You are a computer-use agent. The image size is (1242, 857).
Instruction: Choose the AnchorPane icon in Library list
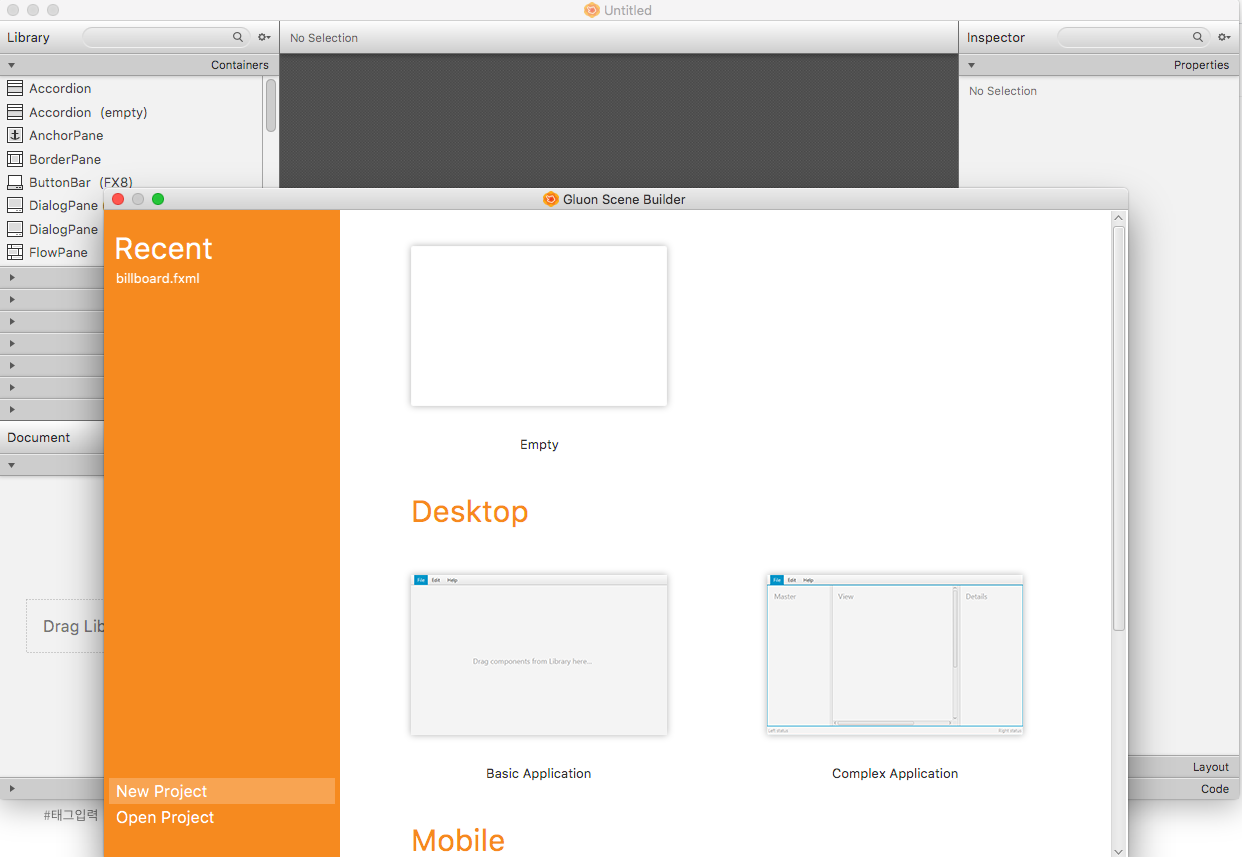click(x=15, y=135)
